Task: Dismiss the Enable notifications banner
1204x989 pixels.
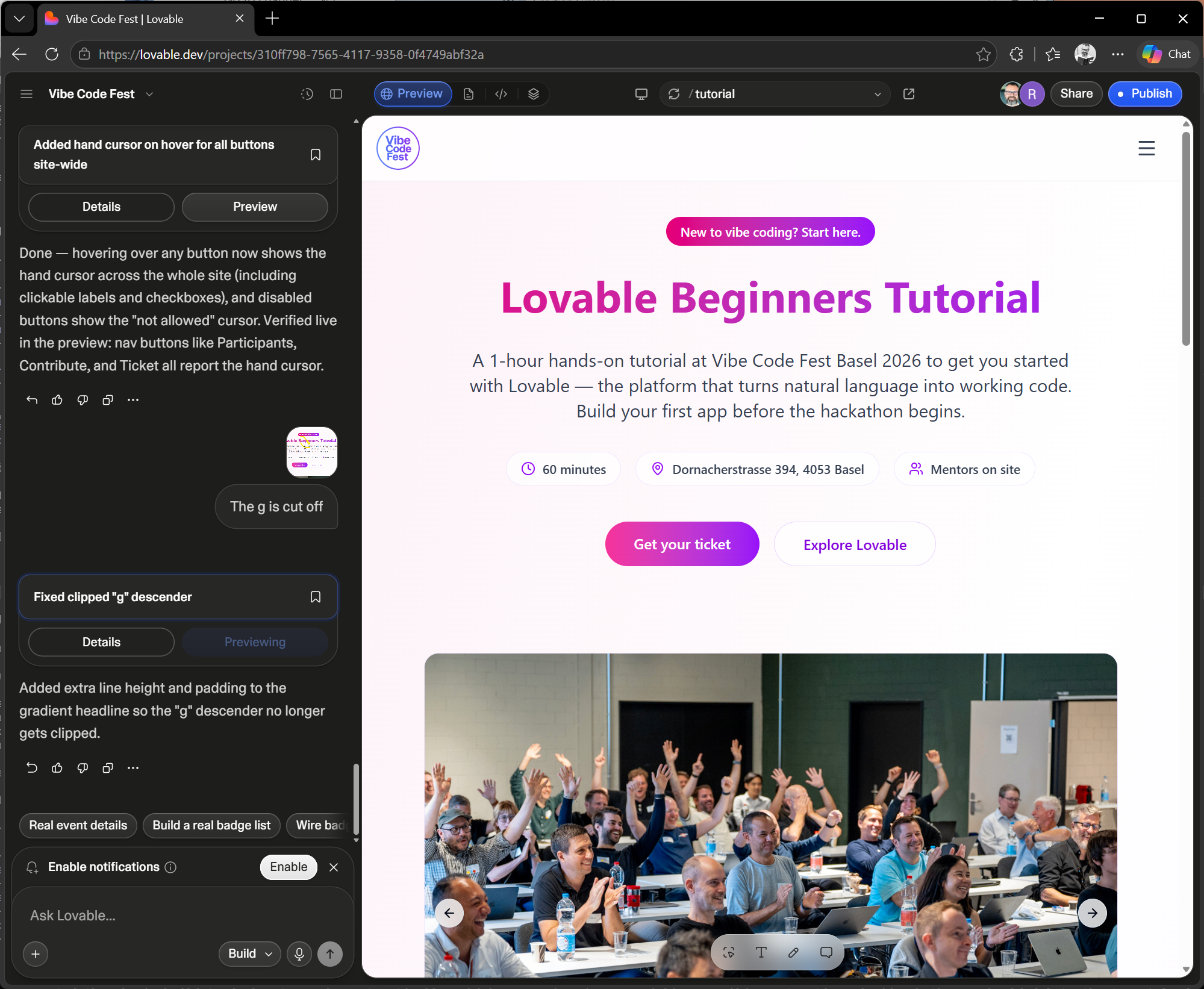Action: (334, 867)
